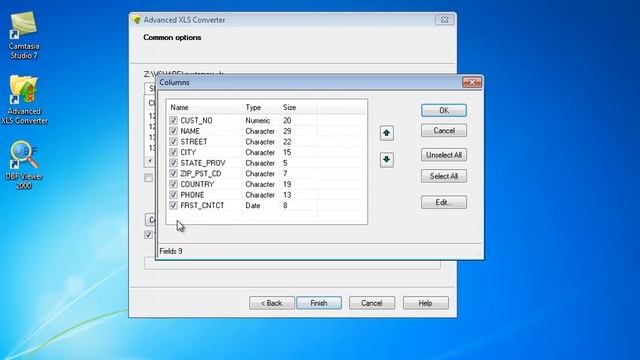Viewport: 640px width, 360px height.
Task: Uncheck the COUNTRY column checkbox
Action: pos(173,184)
